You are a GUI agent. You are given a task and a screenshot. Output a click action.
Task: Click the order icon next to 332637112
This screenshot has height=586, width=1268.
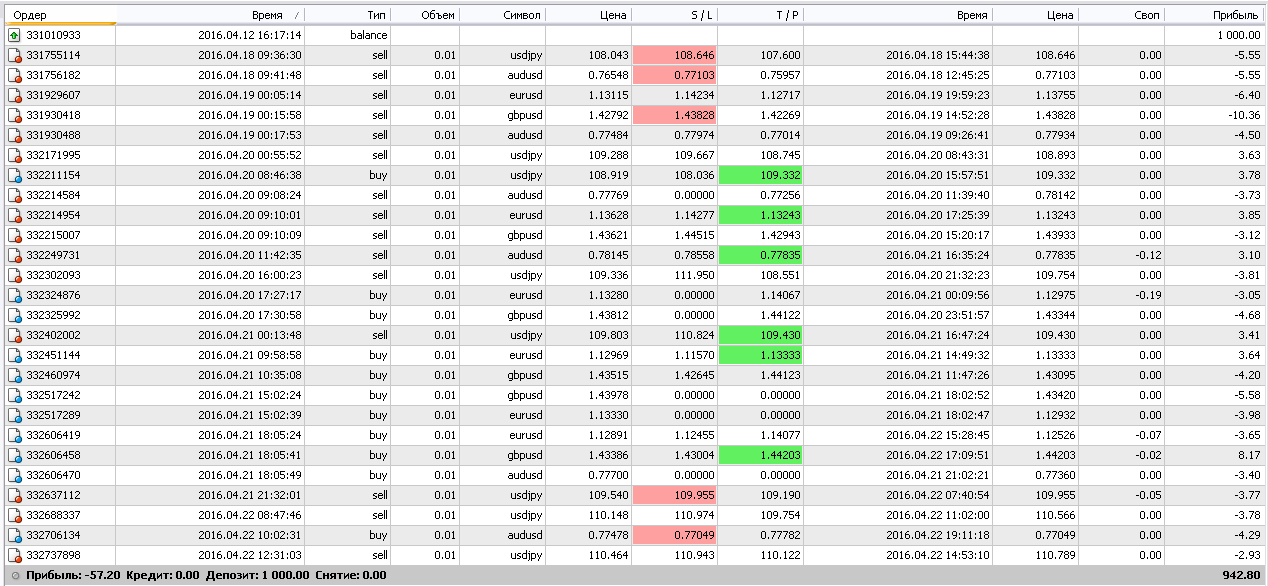(14, 495)
